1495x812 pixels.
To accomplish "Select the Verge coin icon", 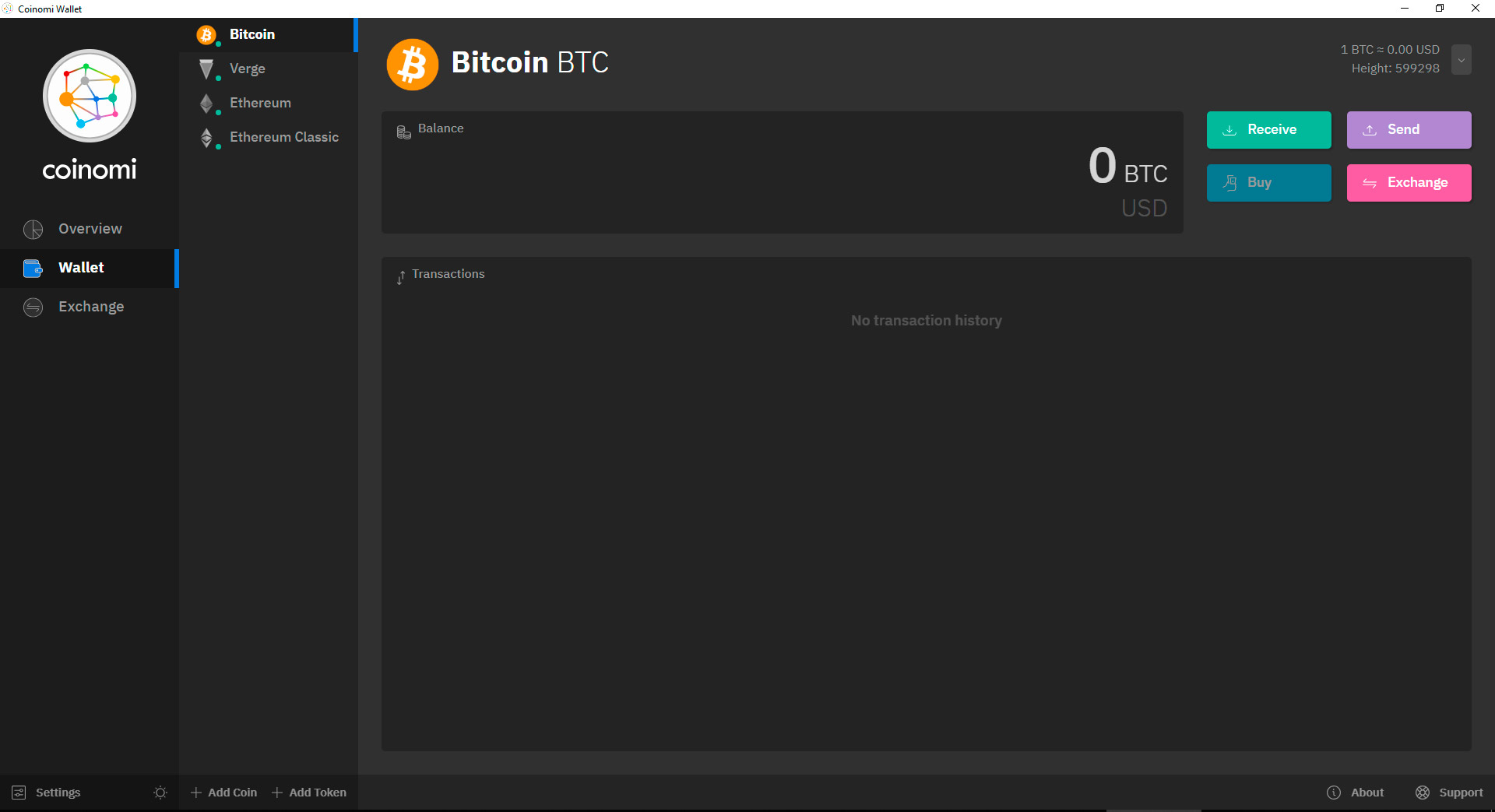I will coord(206,69).
